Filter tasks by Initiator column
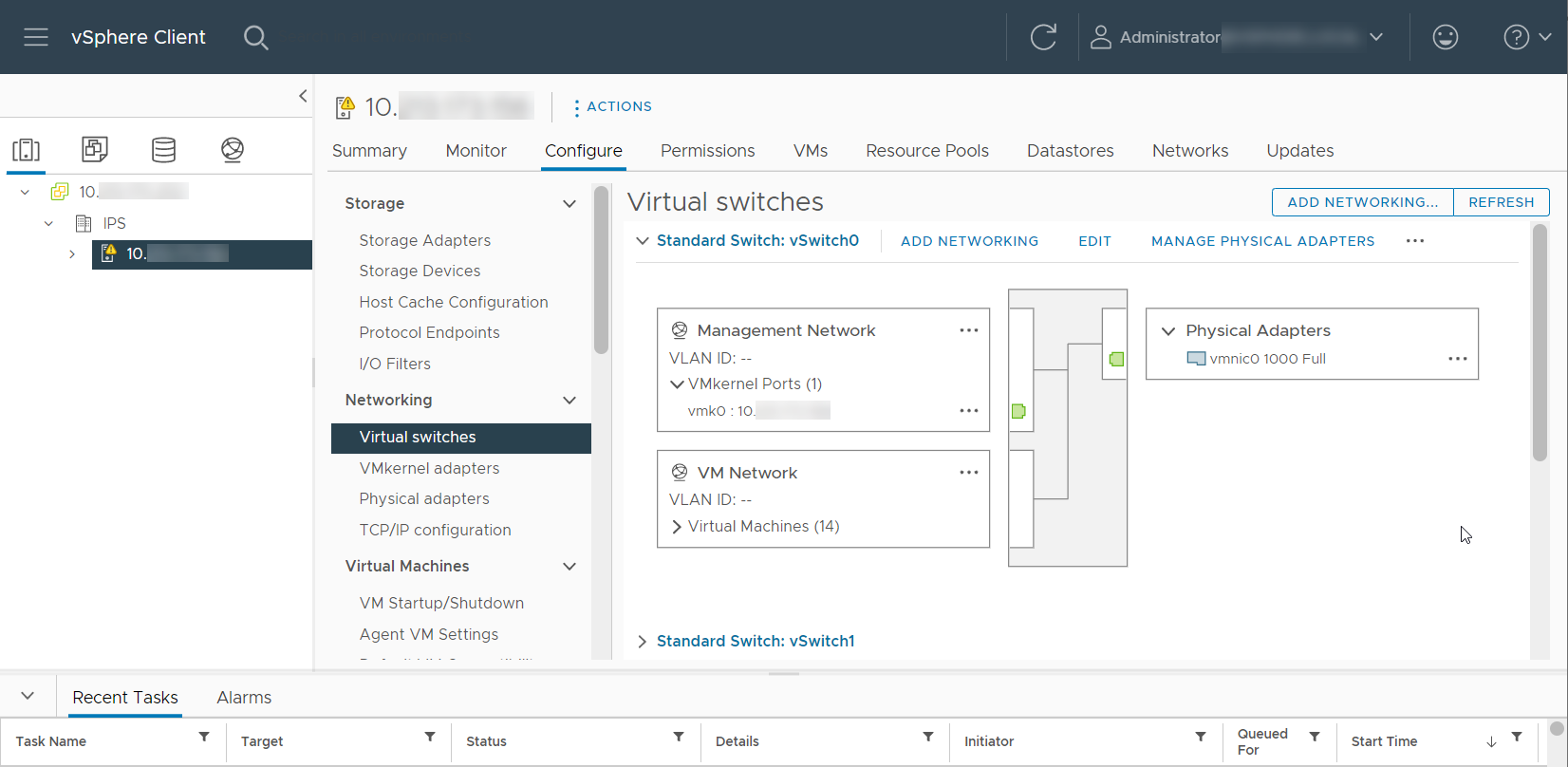Image resolution: width=1568 pixels, height=767 pixels. (1201, 737)
